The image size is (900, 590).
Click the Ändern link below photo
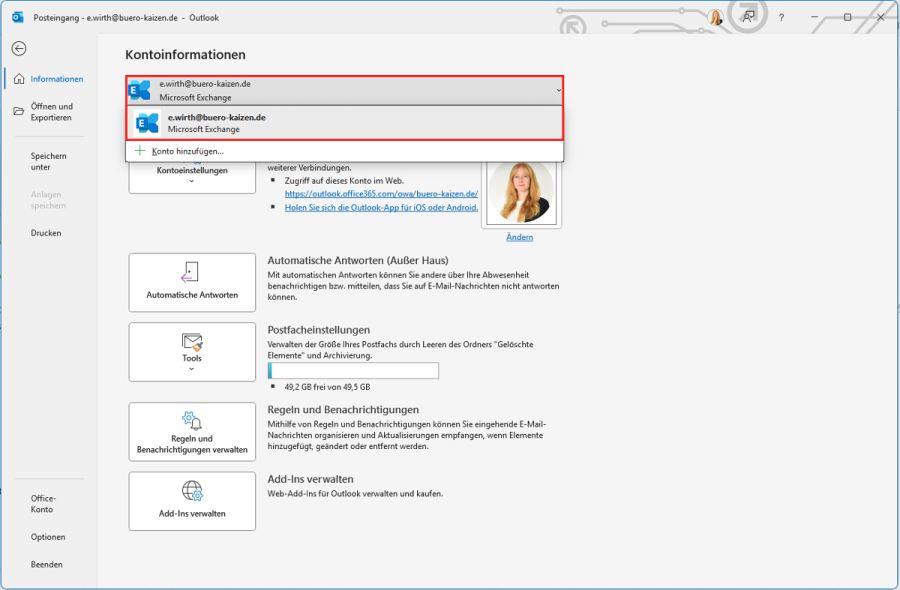coord(520,237)
